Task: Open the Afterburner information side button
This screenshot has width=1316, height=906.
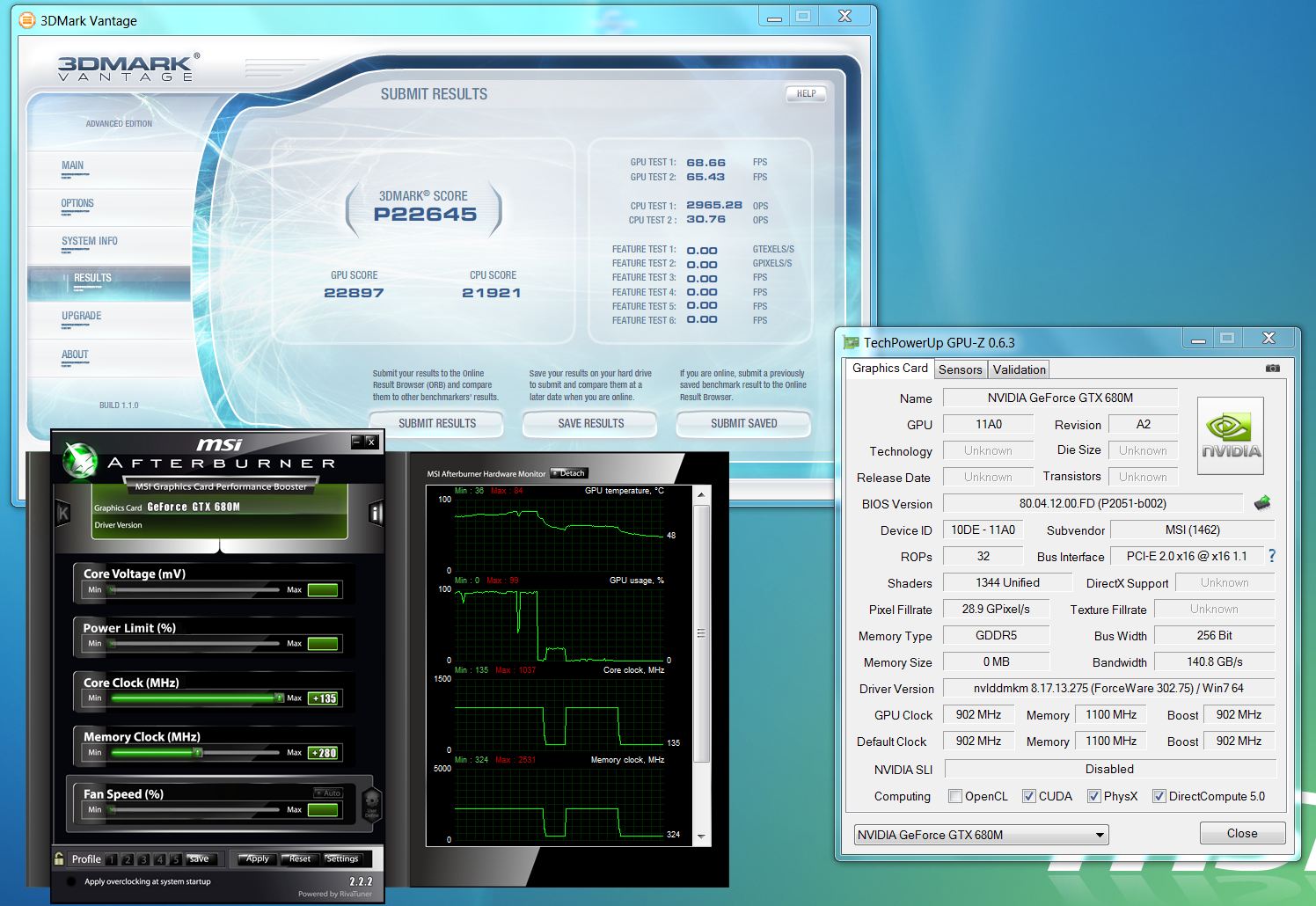Action: tap(376, 512)
